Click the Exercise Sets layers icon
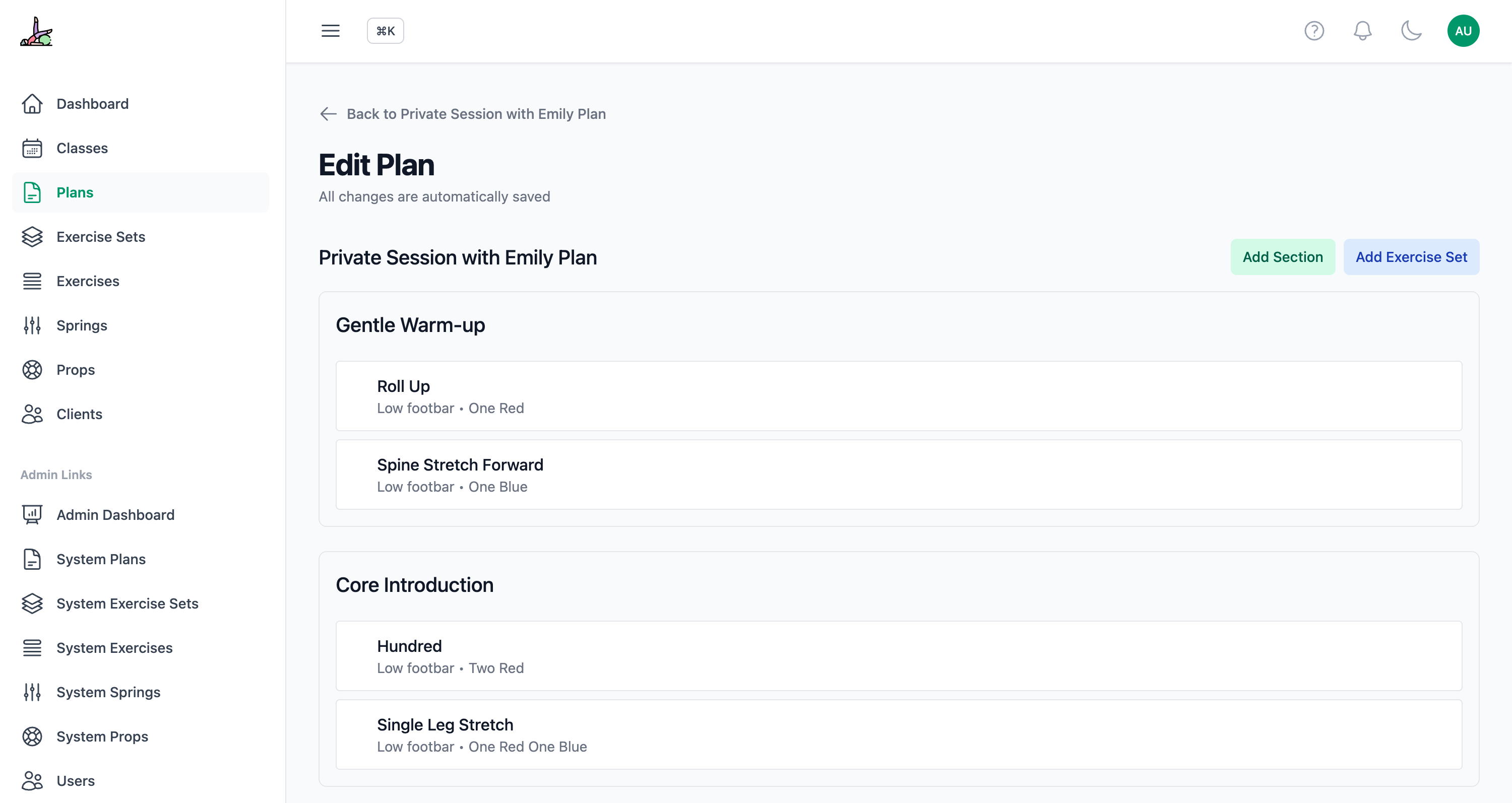Viewport: 1512px width, 803px height. click(32, 237)
